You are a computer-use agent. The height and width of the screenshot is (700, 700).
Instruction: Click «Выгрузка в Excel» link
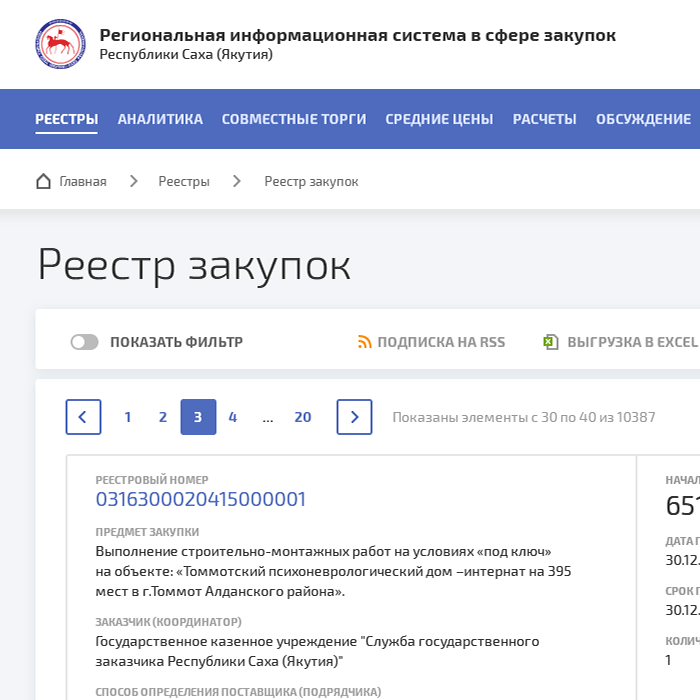point(632,342)
